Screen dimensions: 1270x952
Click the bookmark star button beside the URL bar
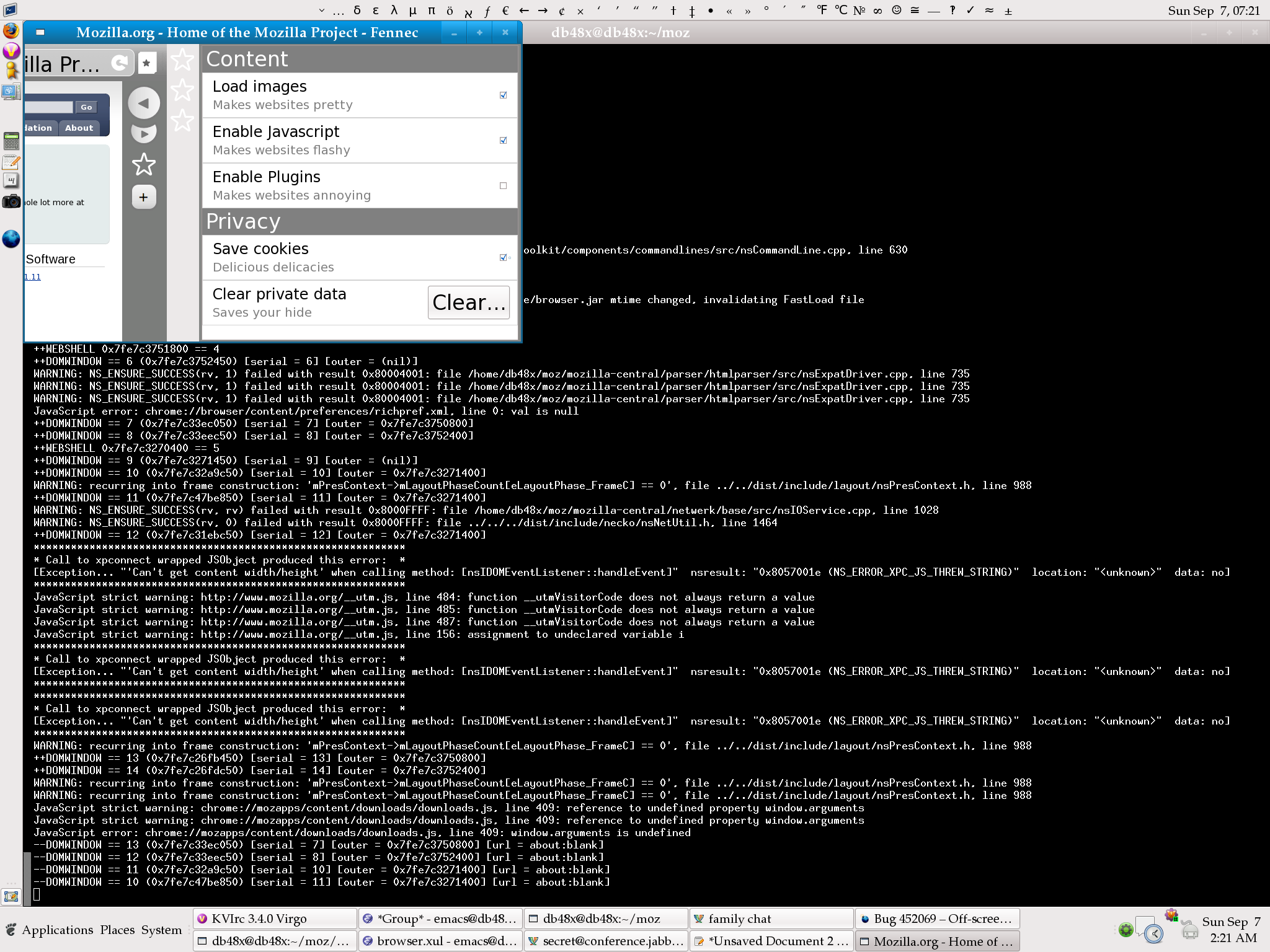pos(146,63)
